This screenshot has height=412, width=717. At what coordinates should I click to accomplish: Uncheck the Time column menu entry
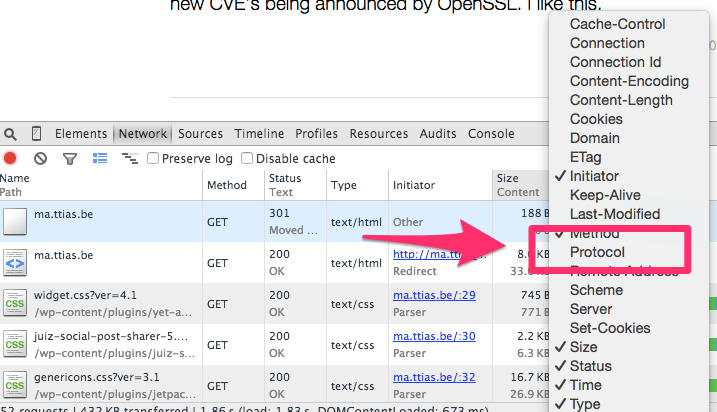585,385
